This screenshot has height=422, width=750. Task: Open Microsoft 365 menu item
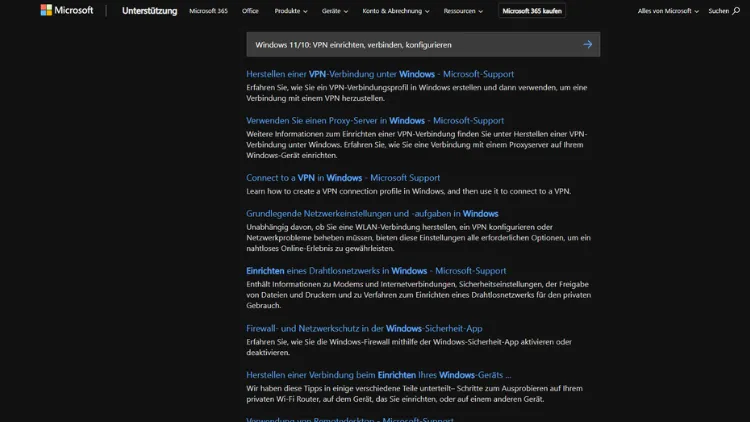tap(209, 11)
